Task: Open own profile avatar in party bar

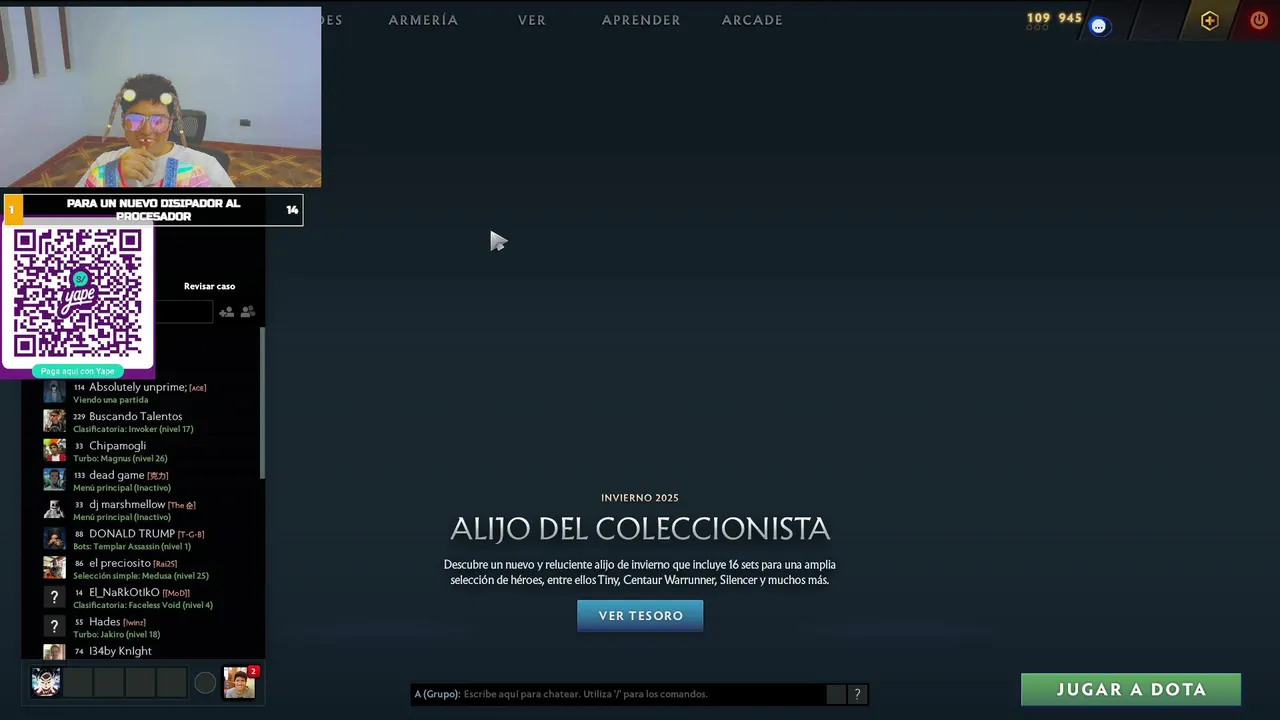Action: click(x=46, y=682)
